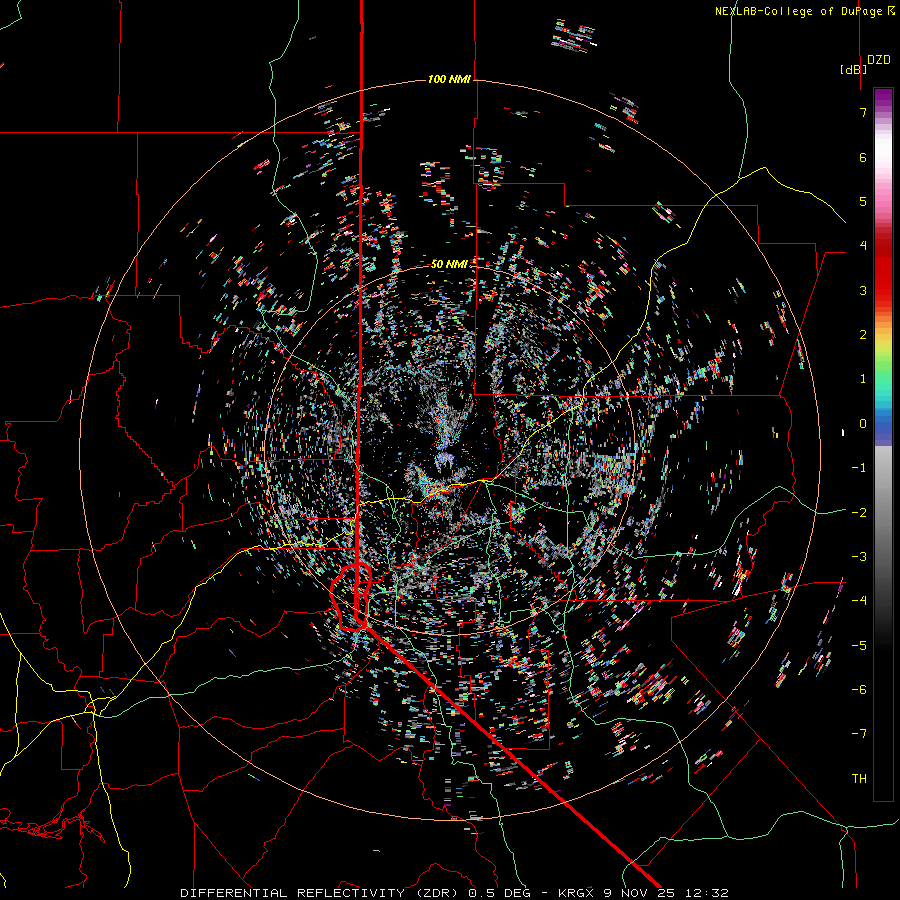Click the -1 value on the scale
This screenshot has height=900, width=900.
click(x=859, y=468)
